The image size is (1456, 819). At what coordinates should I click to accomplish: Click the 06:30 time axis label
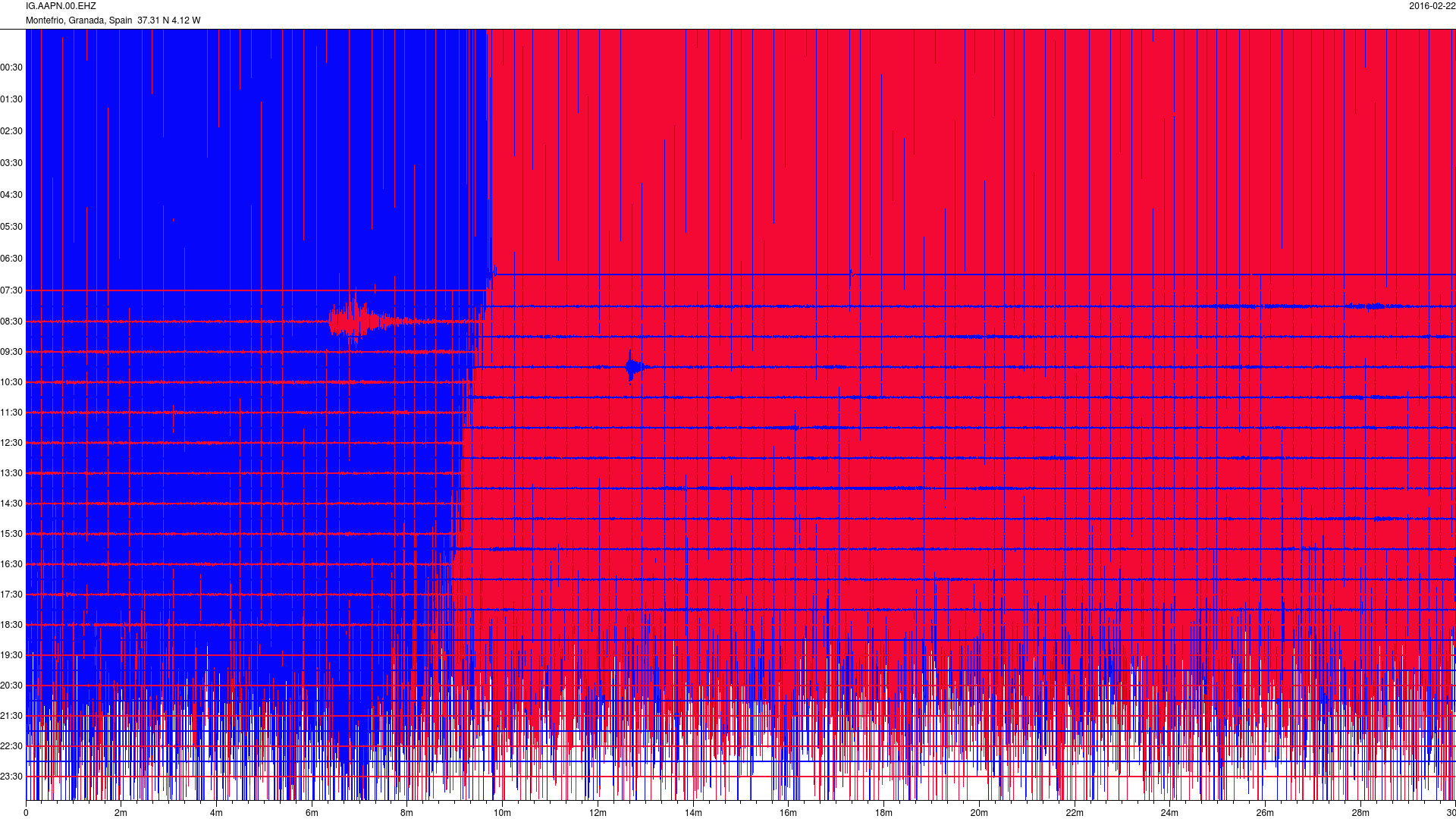pyautogui.click(x=11, y=259)
